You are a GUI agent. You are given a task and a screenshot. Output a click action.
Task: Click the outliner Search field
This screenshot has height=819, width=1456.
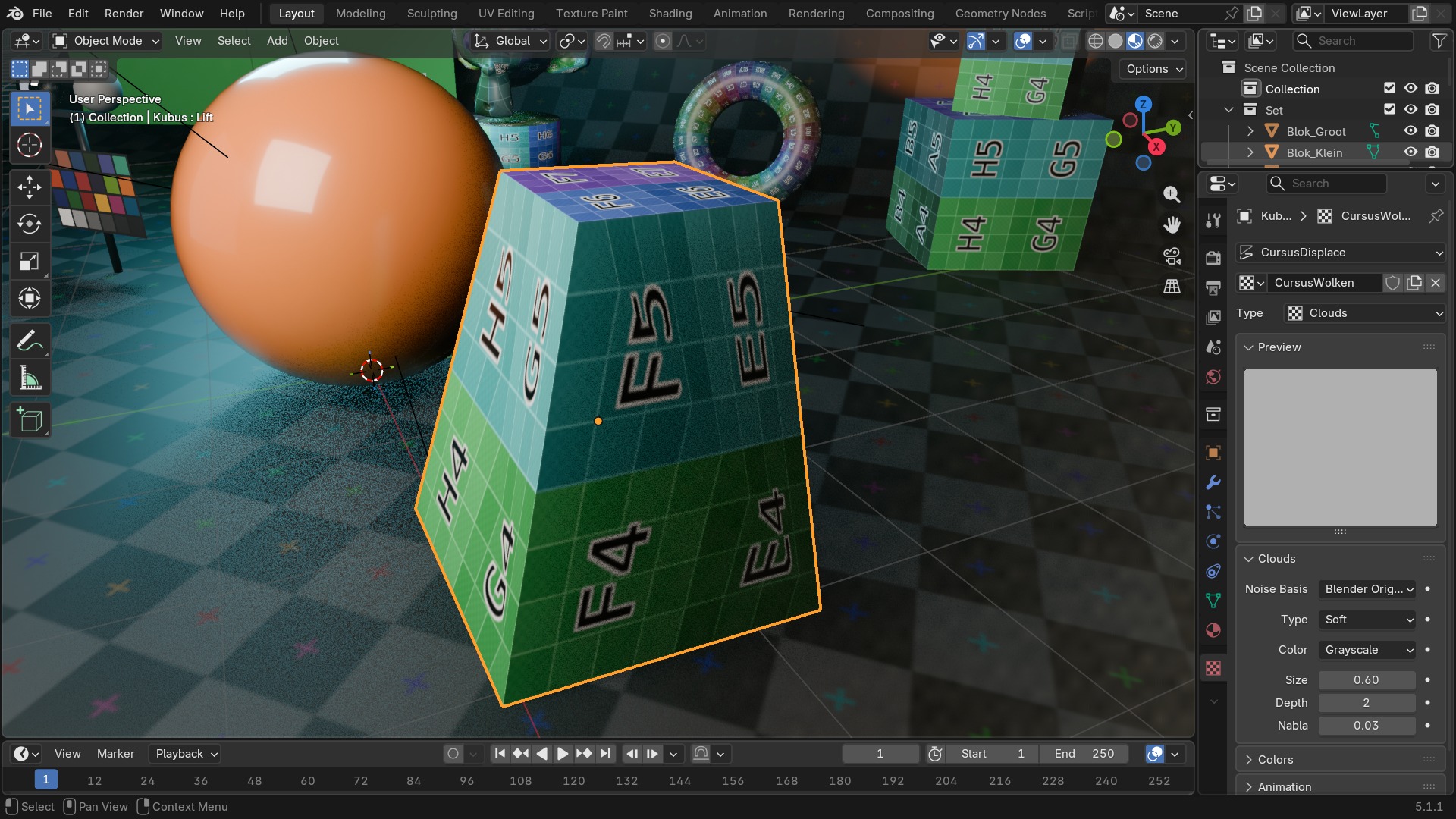1354,41
